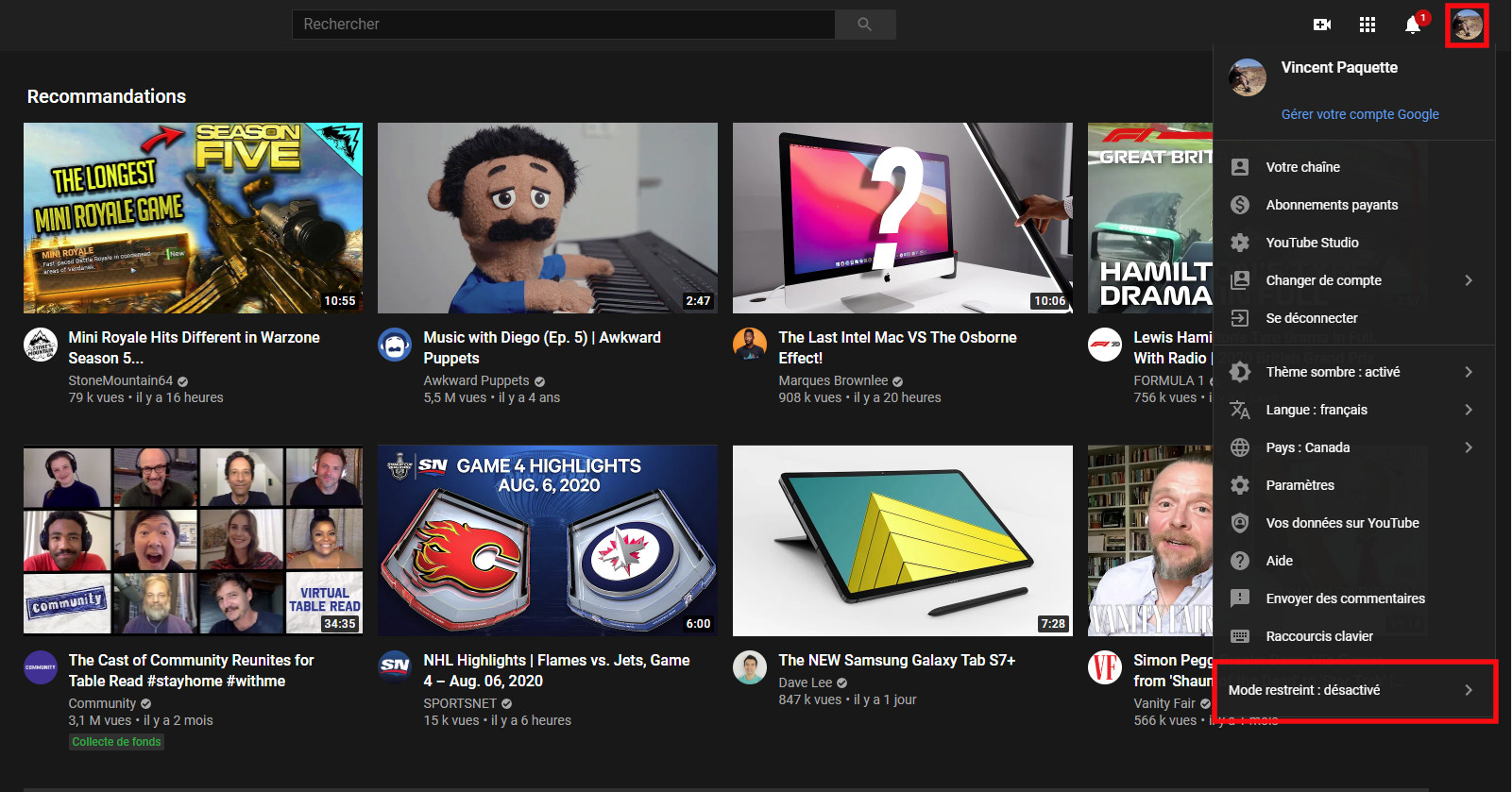Open Music with Diego video title
The image size is (1512, 792).
pos(542,347)
